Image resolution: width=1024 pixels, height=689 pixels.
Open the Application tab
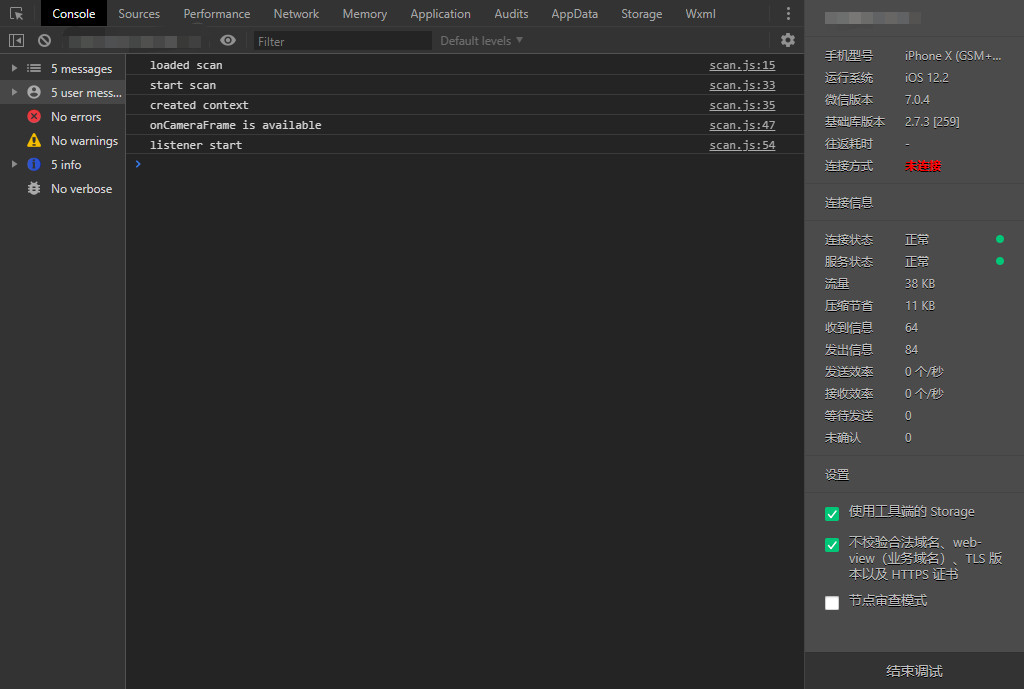click(x=440, y=14)
